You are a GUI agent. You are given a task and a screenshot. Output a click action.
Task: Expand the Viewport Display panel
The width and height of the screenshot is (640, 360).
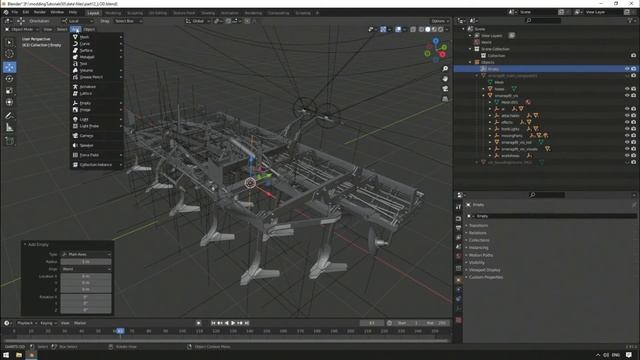(484, 270)
